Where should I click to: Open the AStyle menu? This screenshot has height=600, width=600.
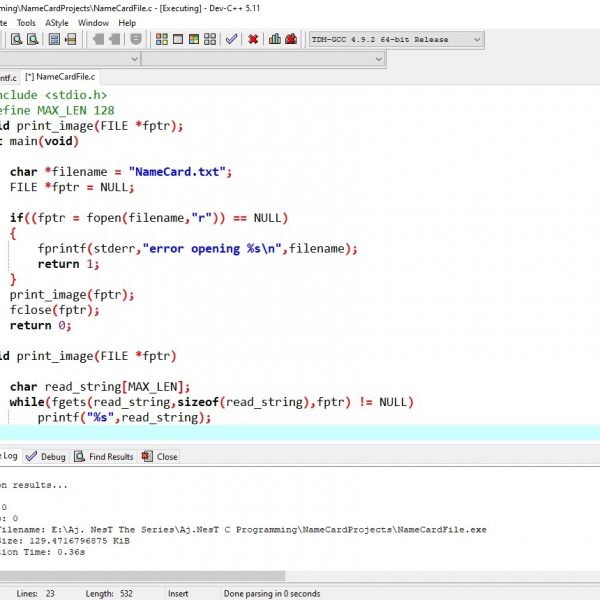click(57, 22)
